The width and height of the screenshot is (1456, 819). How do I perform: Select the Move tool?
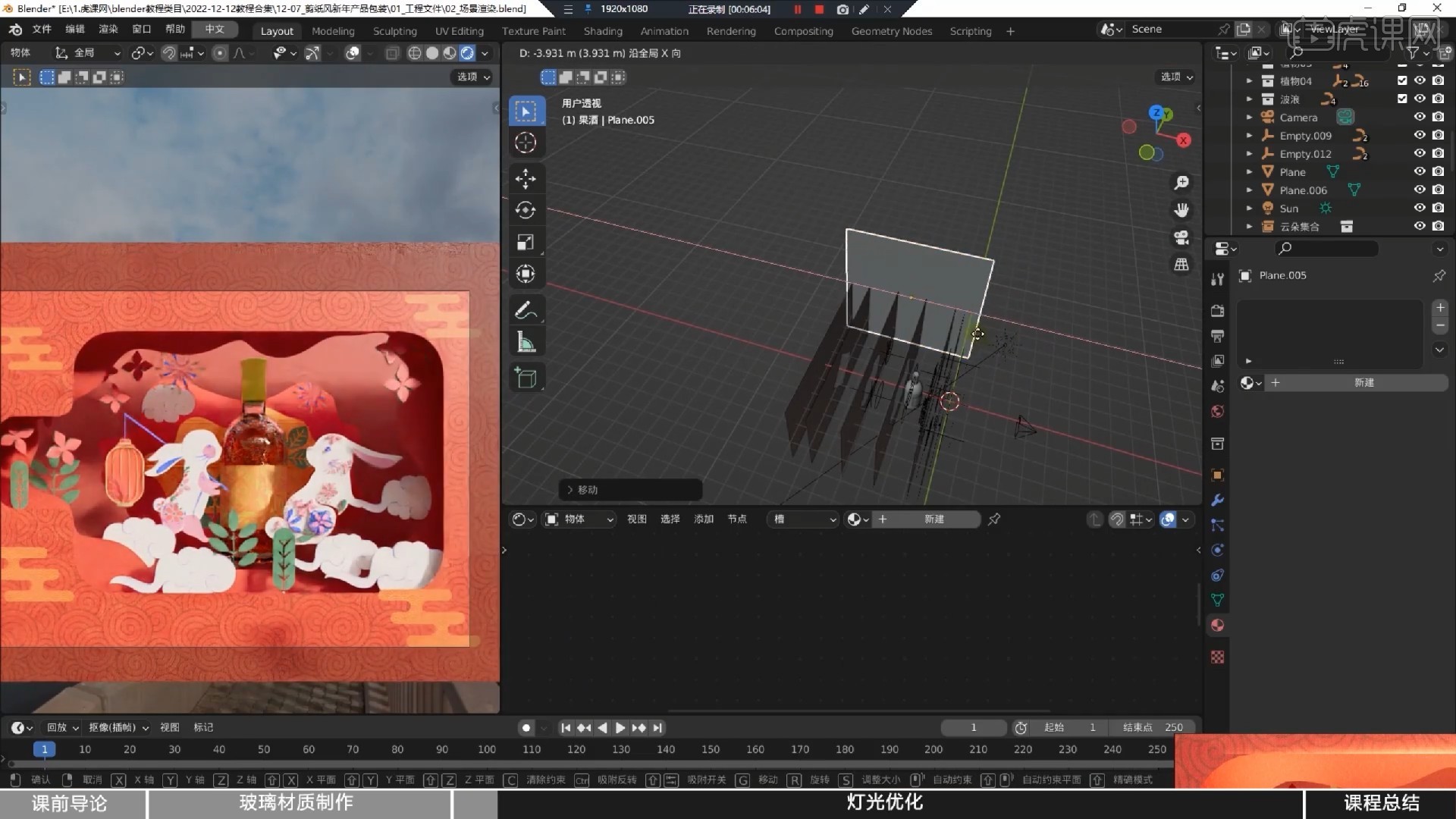click(x=526, y=179)
